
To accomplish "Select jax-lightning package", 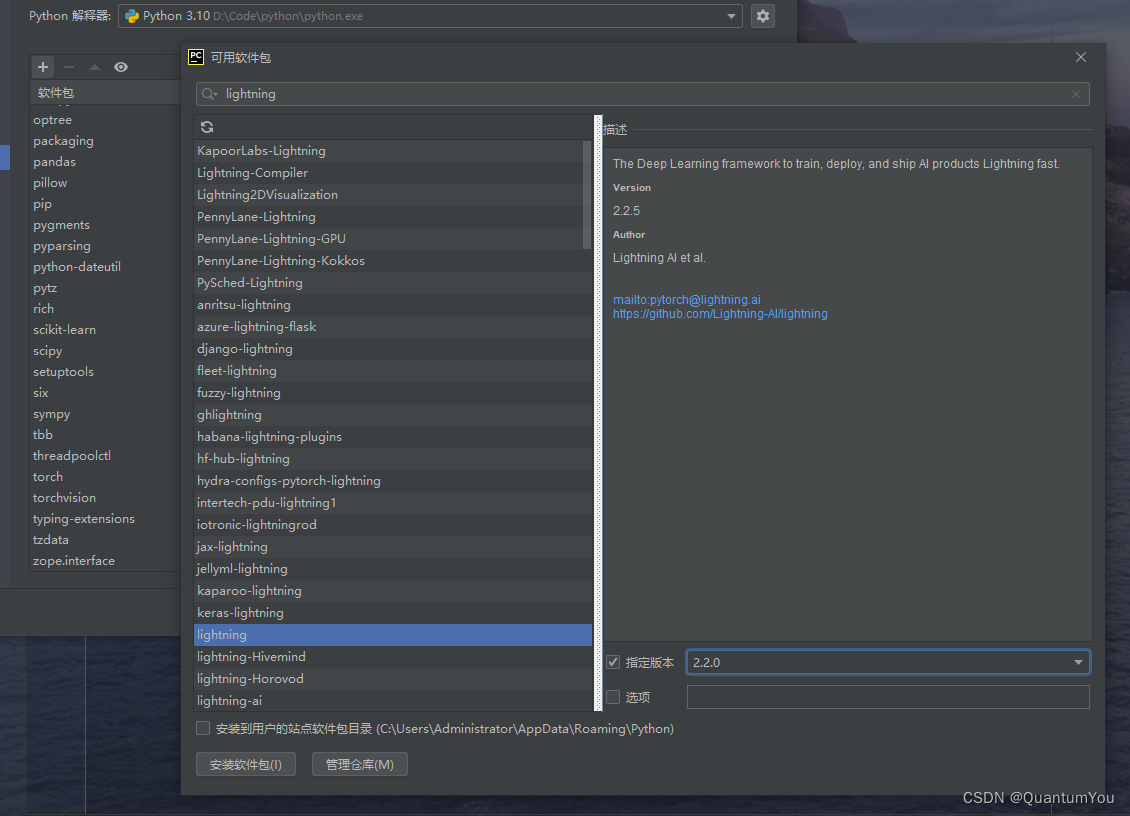I will pos(393,546).
